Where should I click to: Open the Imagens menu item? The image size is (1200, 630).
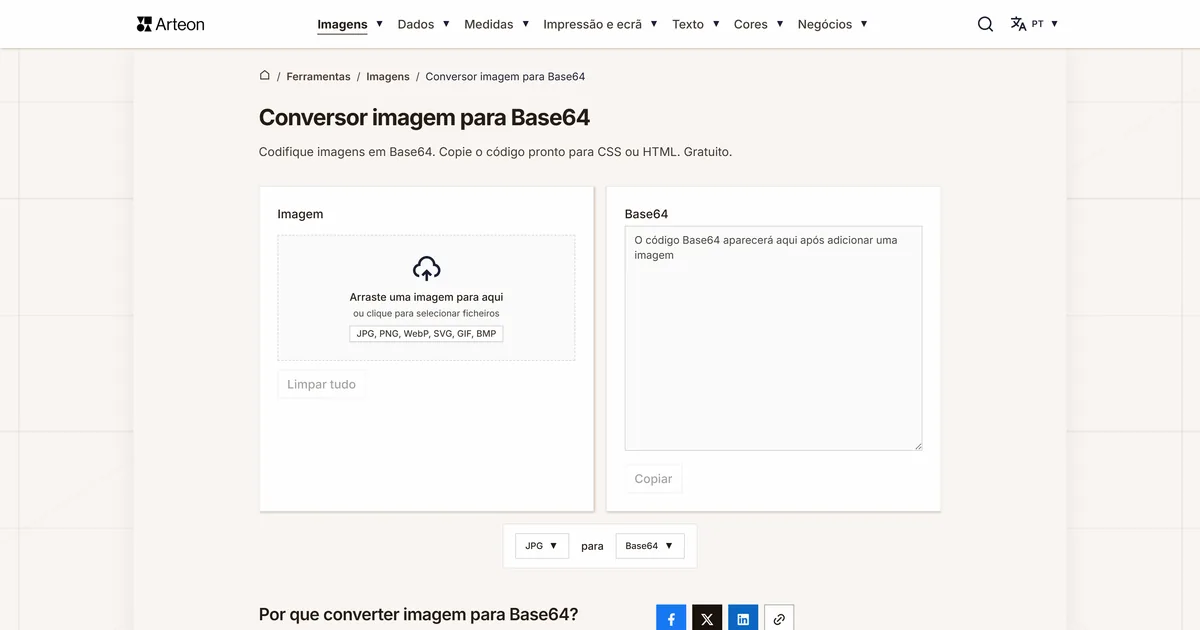342,24
